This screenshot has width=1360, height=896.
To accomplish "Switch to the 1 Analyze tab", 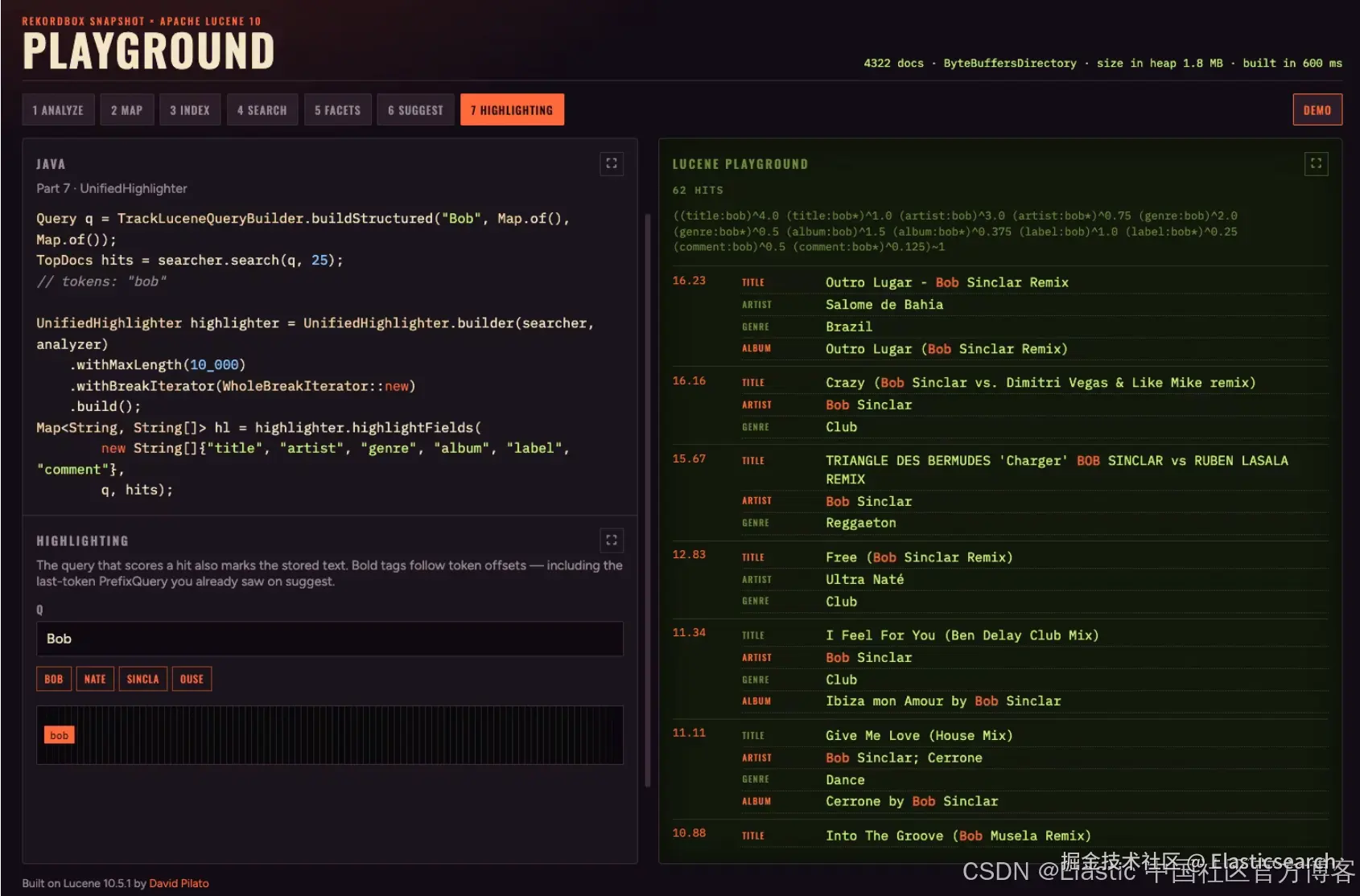I will coord(58,110).
